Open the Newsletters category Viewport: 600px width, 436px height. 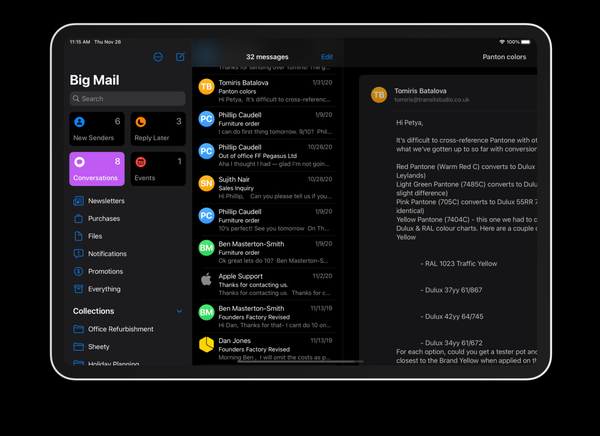pyautogui.click(x=106, y=201)
